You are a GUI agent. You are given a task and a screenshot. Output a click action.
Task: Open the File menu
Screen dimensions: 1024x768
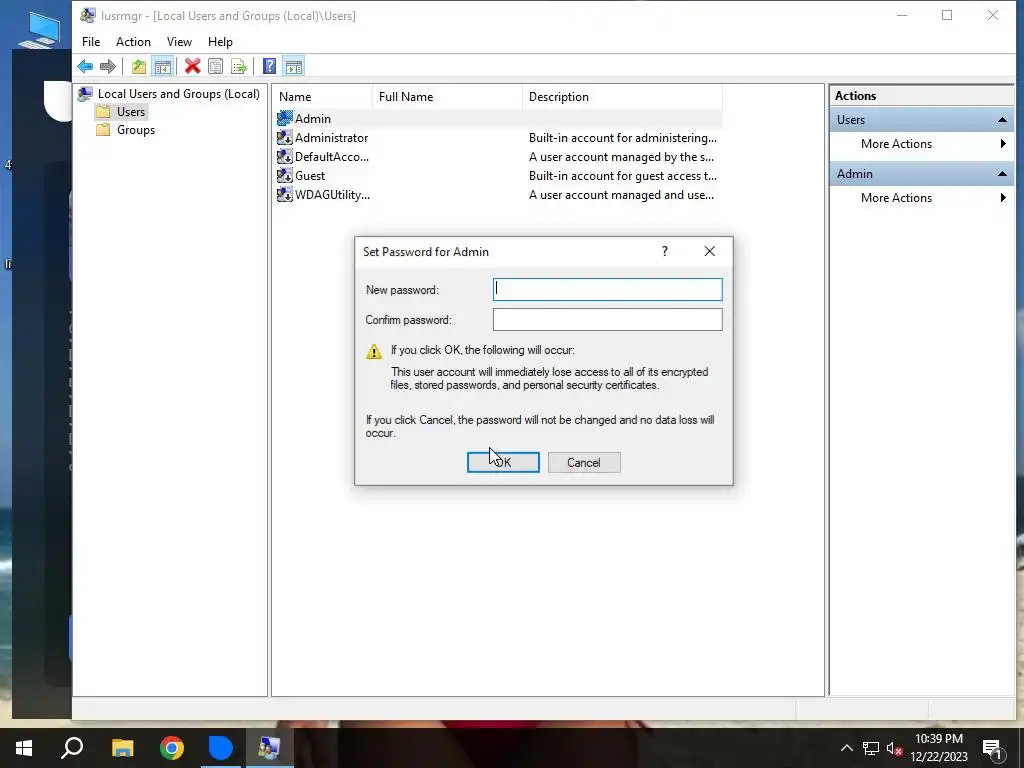point(91,42)
